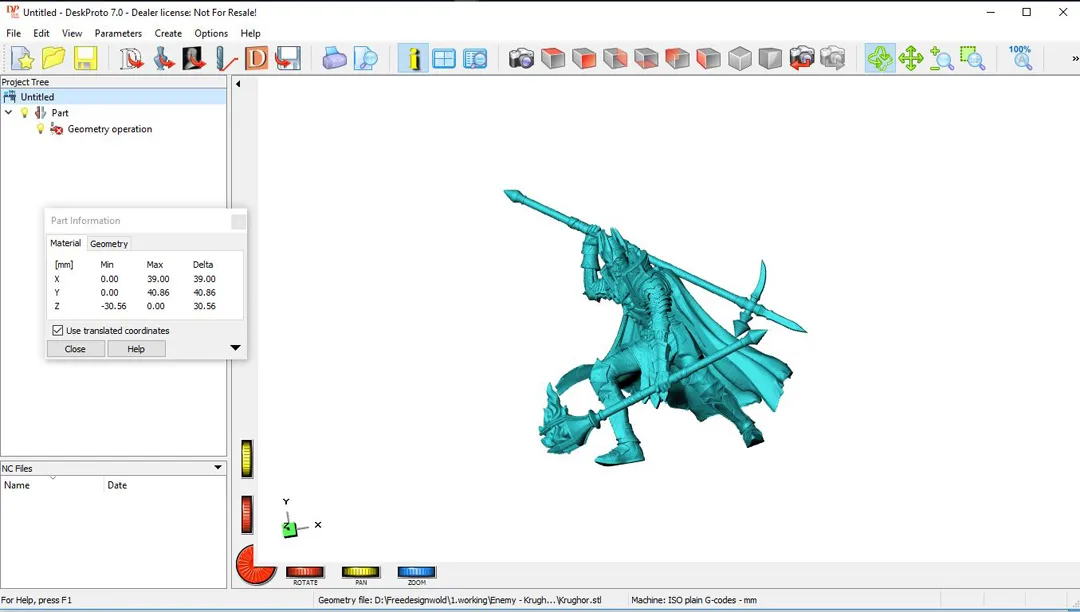Open the Create menu
The height and width of the screenshot is (612, 1080).
[x=168, y=33]
